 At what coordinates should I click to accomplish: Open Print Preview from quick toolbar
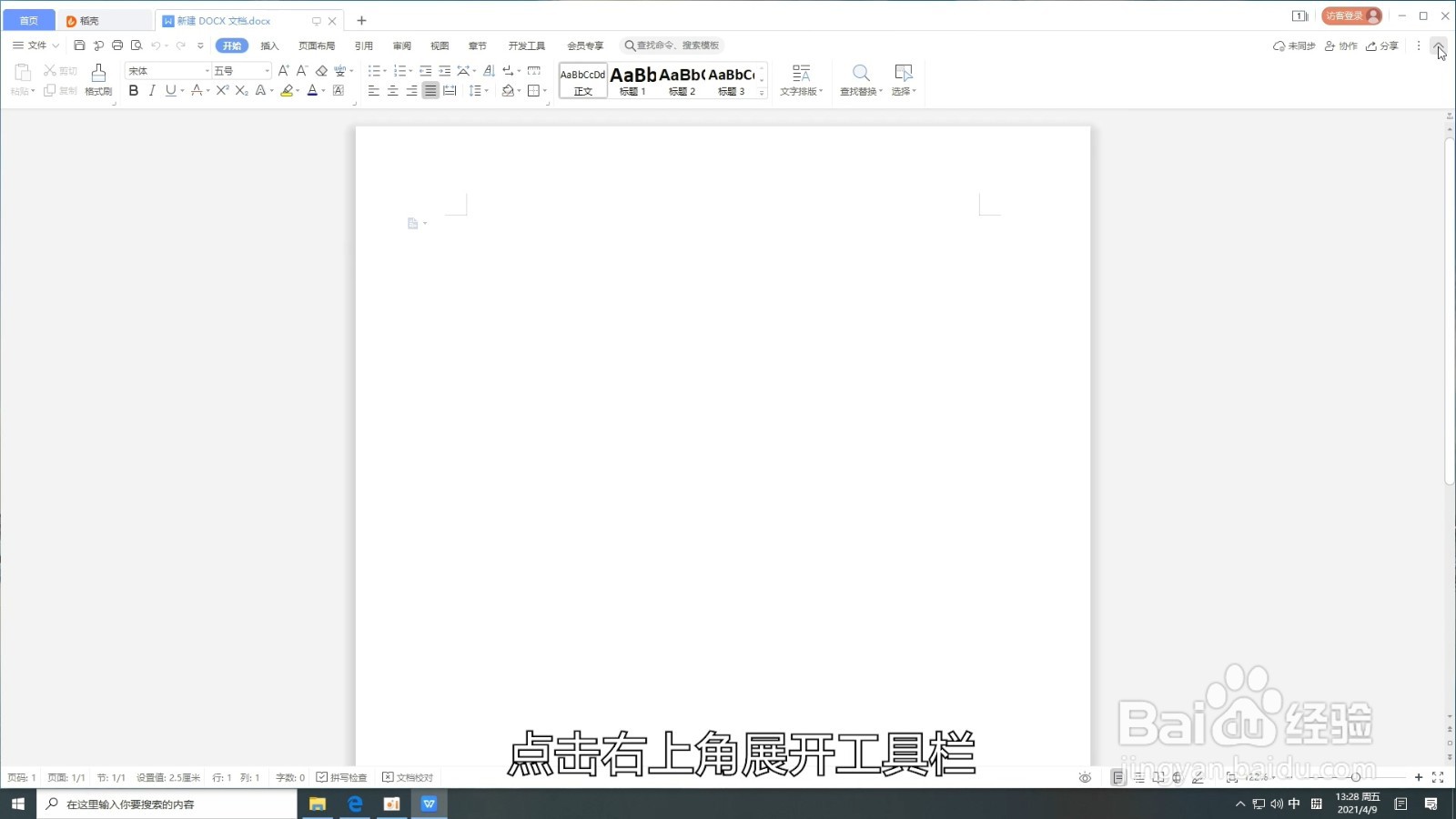click(136, 45)
